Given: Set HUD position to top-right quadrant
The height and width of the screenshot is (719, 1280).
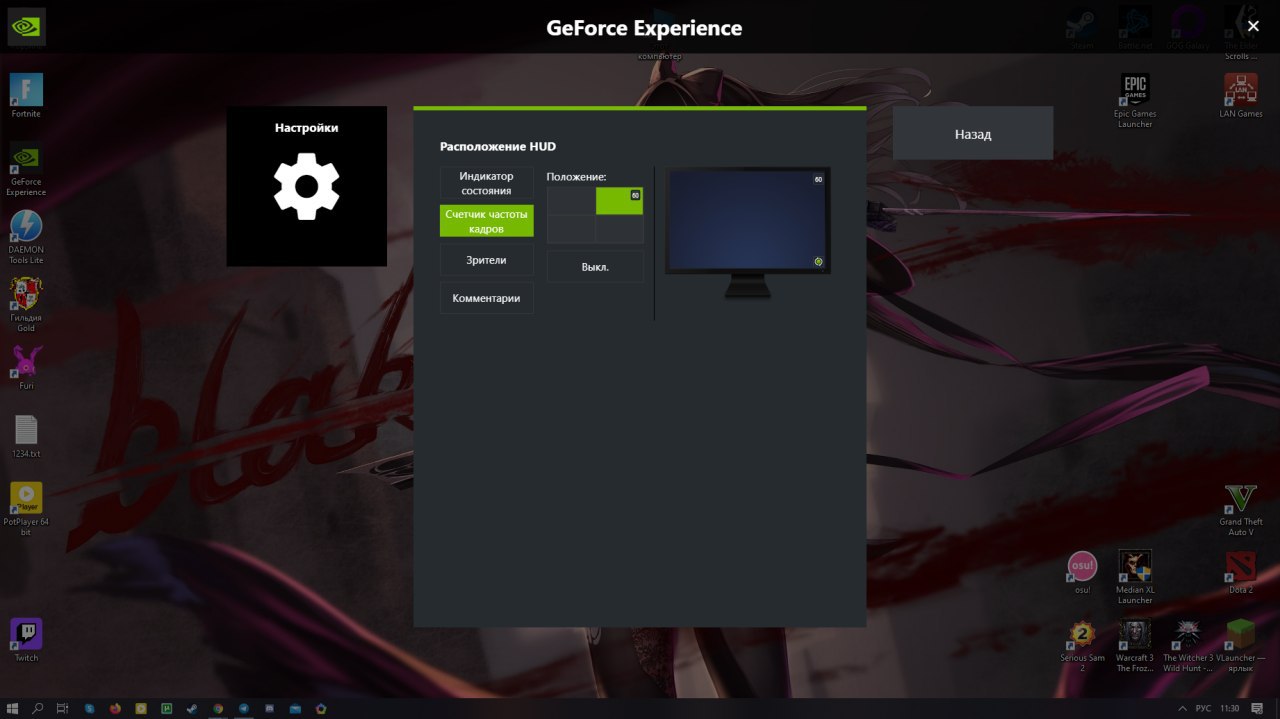Looking at the screenshot, I should (619, 201).
